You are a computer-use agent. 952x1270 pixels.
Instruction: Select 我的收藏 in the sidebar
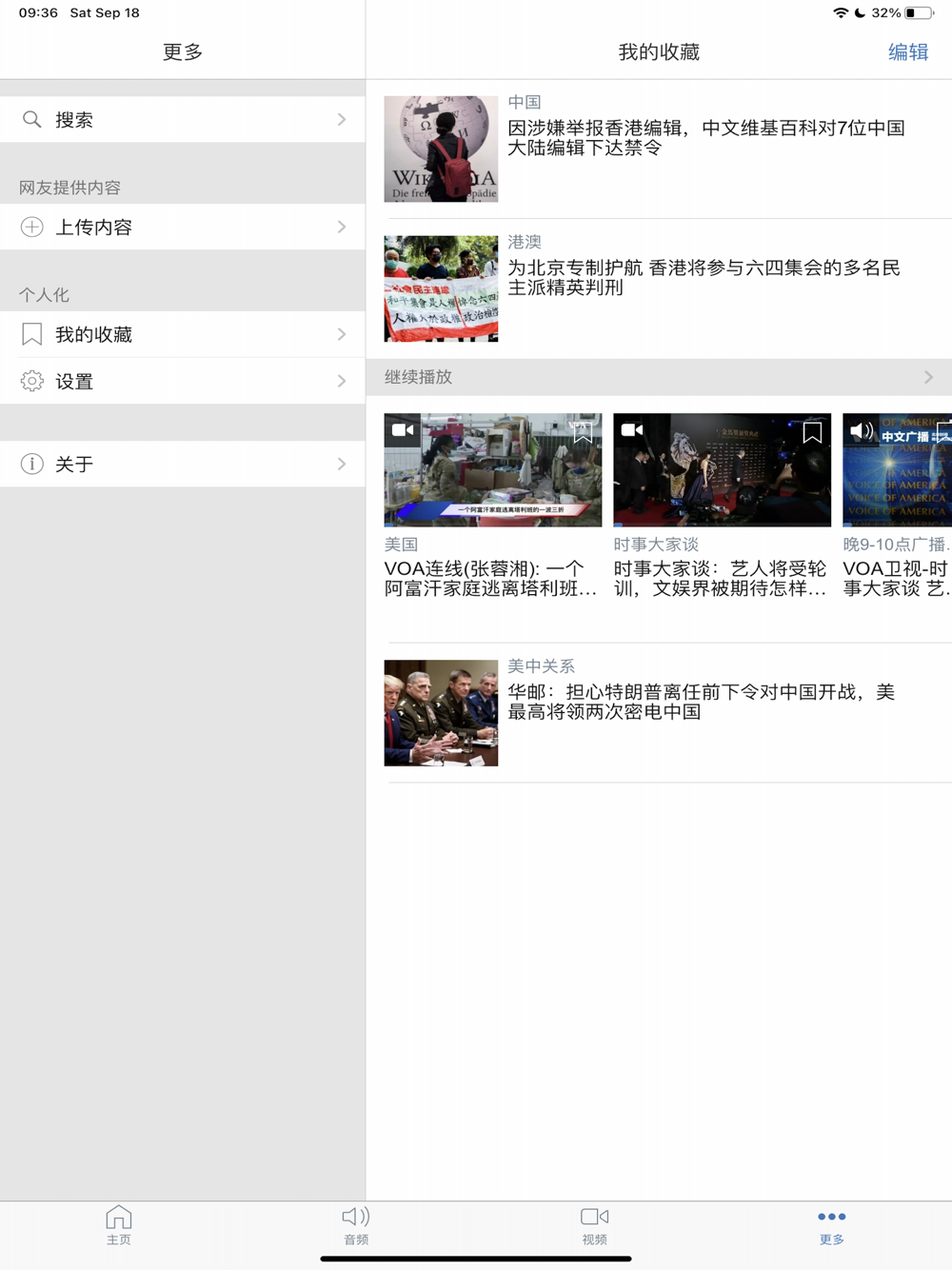click(x=183, y=334)
